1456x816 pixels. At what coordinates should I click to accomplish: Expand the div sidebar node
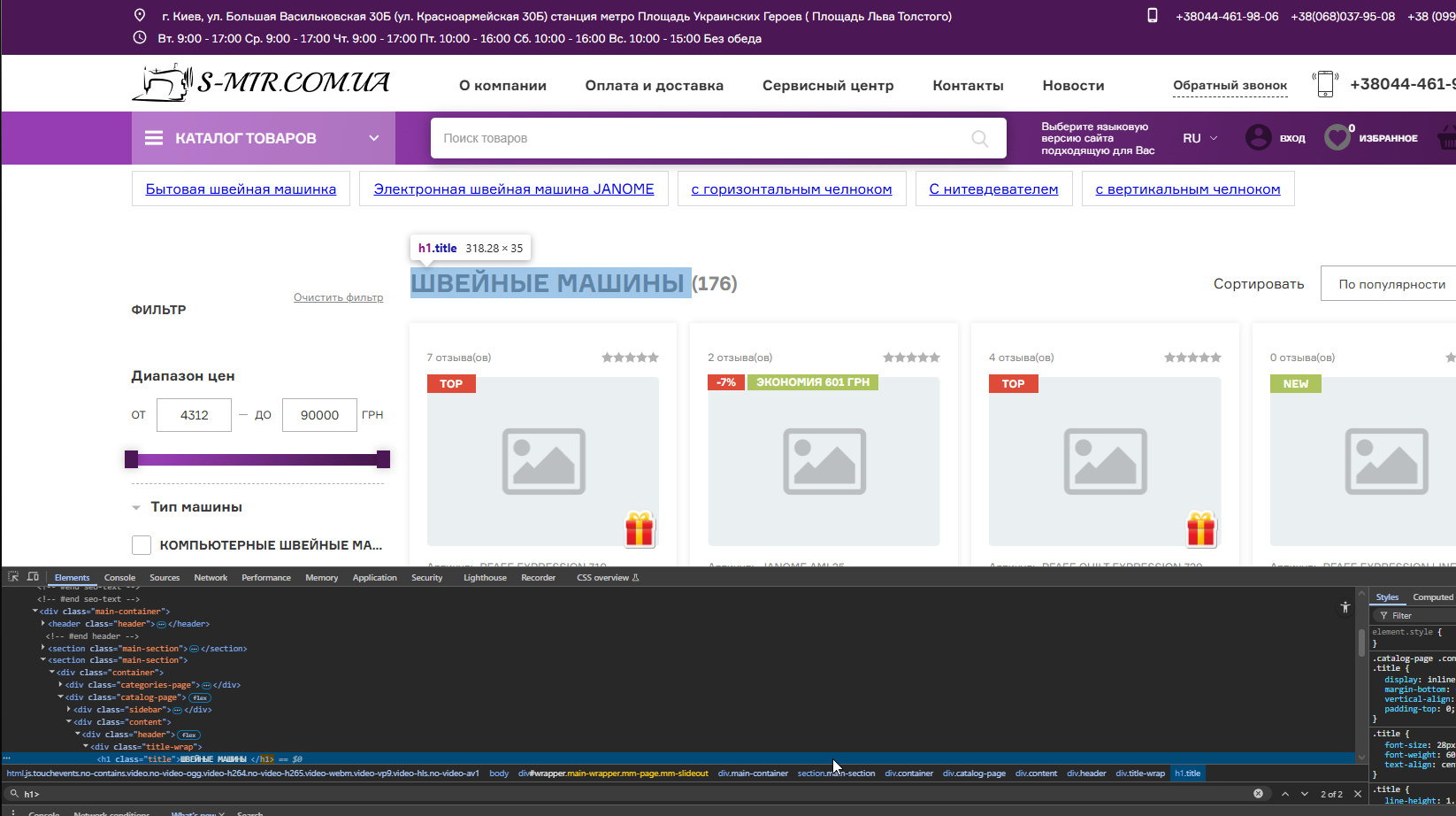[x=69, y=710]
